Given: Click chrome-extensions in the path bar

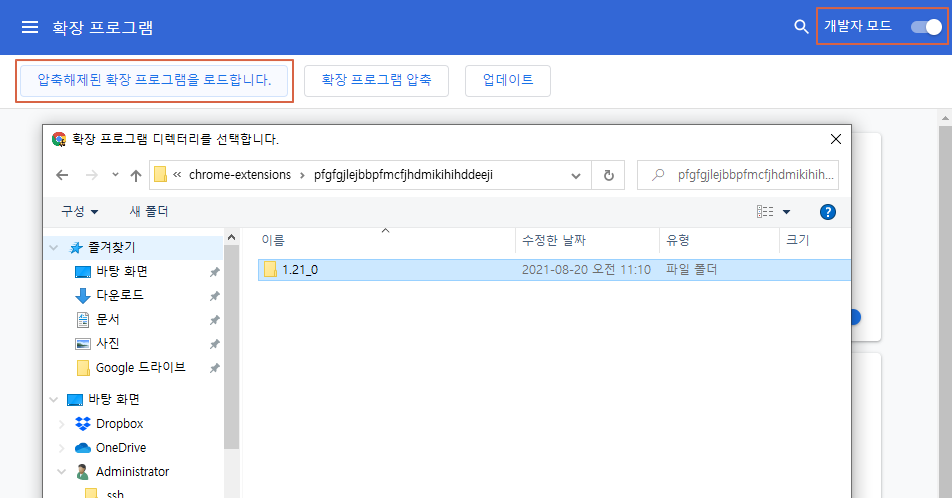Looking at the screenshot, I should click(240, 175).
